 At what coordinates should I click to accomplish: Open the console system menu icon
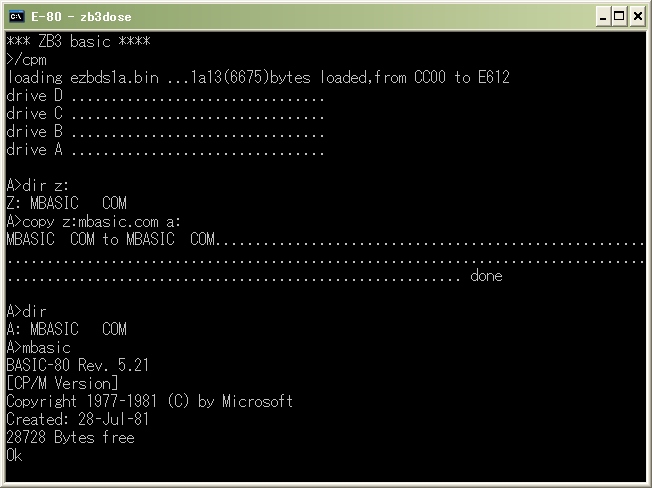coord(17,17)
